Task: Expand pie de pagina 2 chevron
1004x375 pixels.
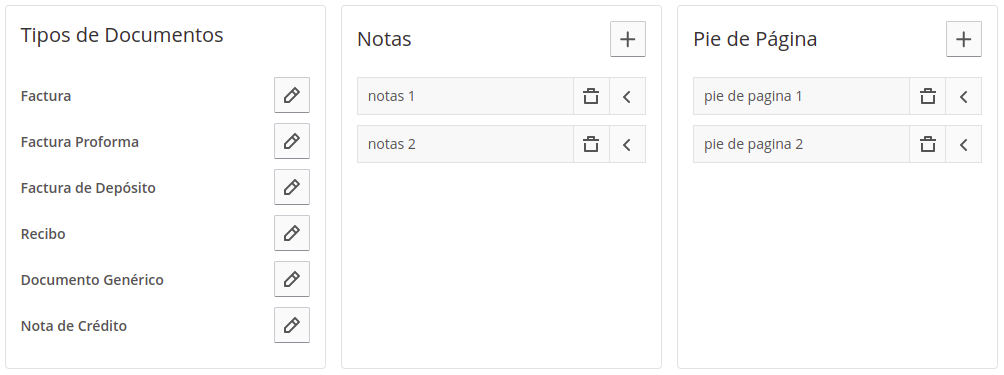Action: coord(964,145)
